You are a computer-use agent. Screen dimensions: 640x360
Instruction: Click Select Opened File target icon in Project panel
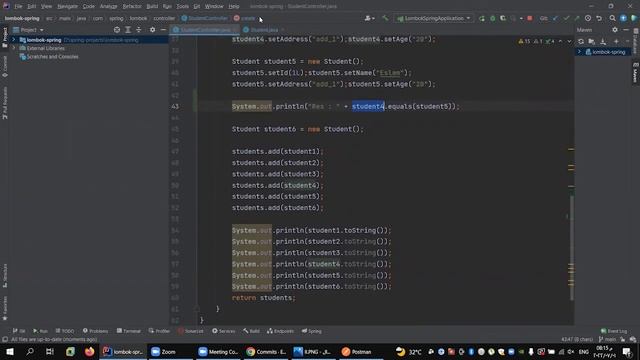(x=117, y=30)
